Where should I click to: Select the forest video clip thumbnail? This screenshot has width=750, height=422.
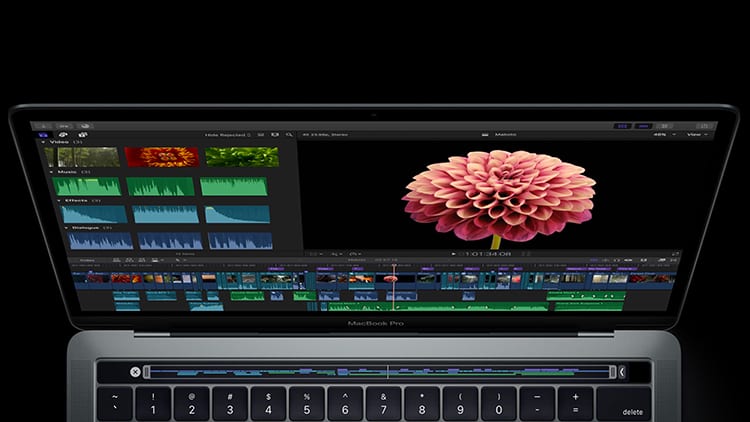(82, 157)
